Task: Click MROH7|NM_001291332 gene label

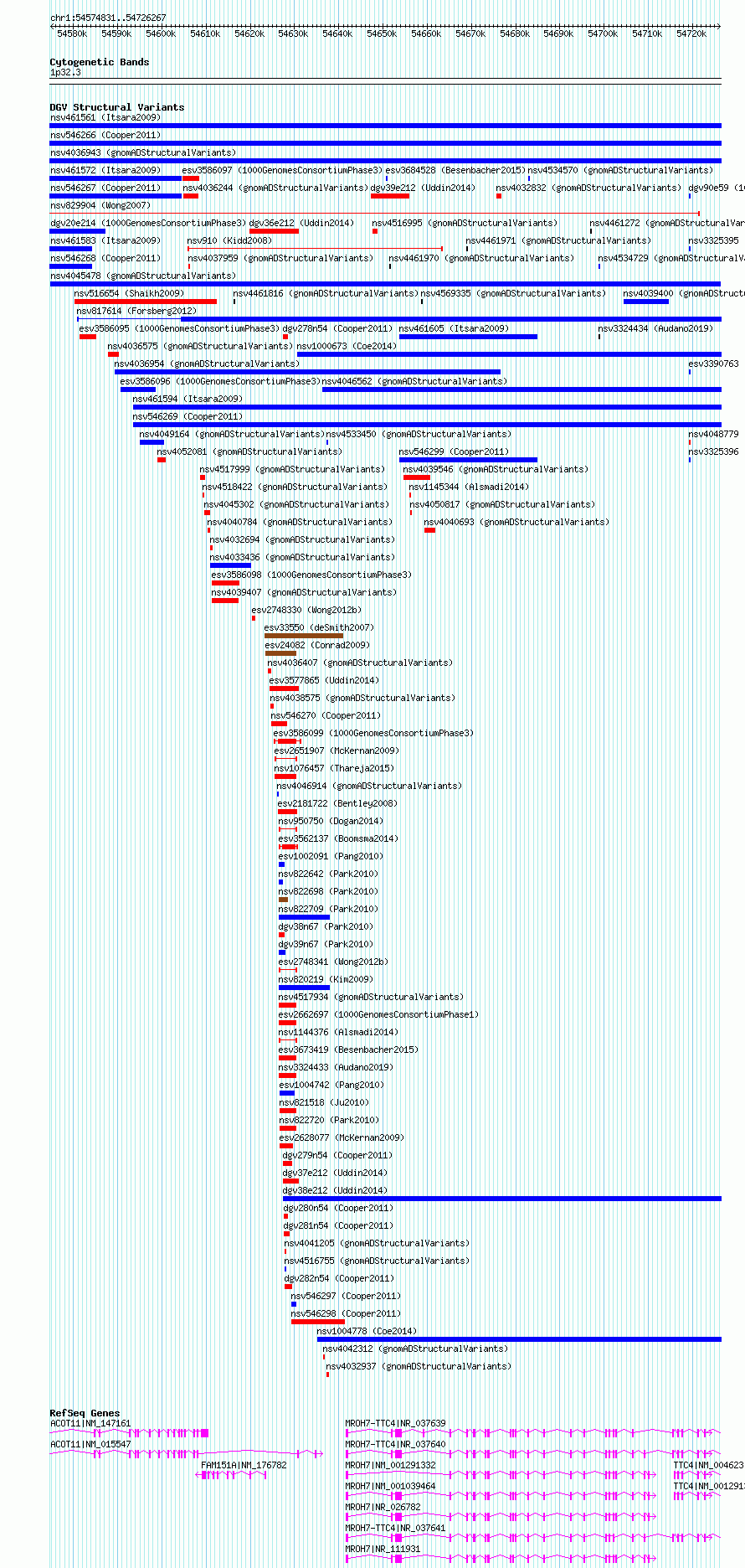Action: [x=391, y=1466]
